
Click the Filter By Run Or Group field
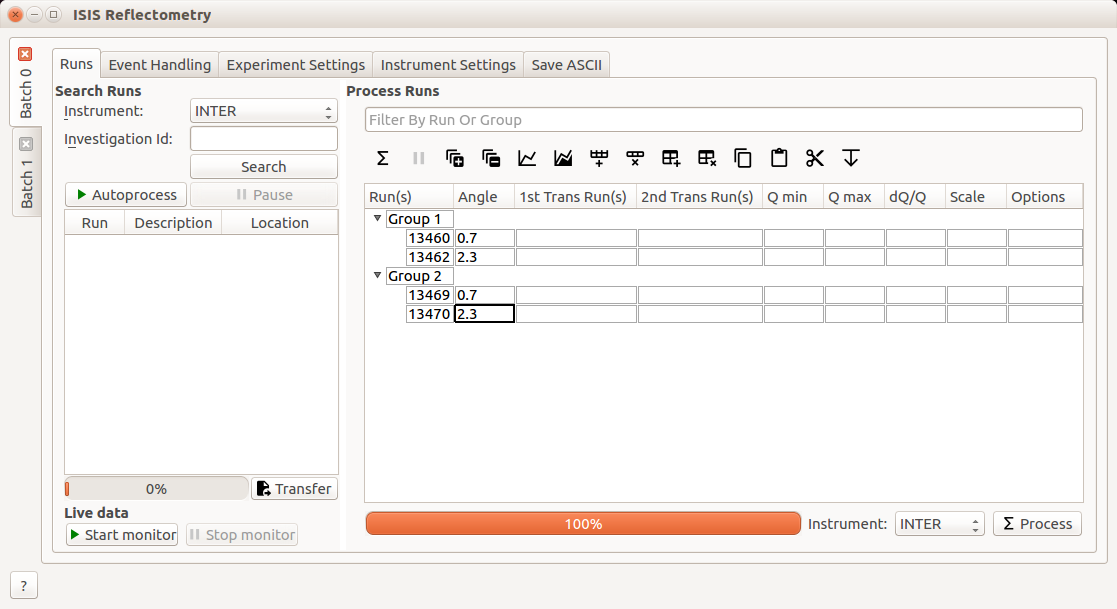(723, 120)
